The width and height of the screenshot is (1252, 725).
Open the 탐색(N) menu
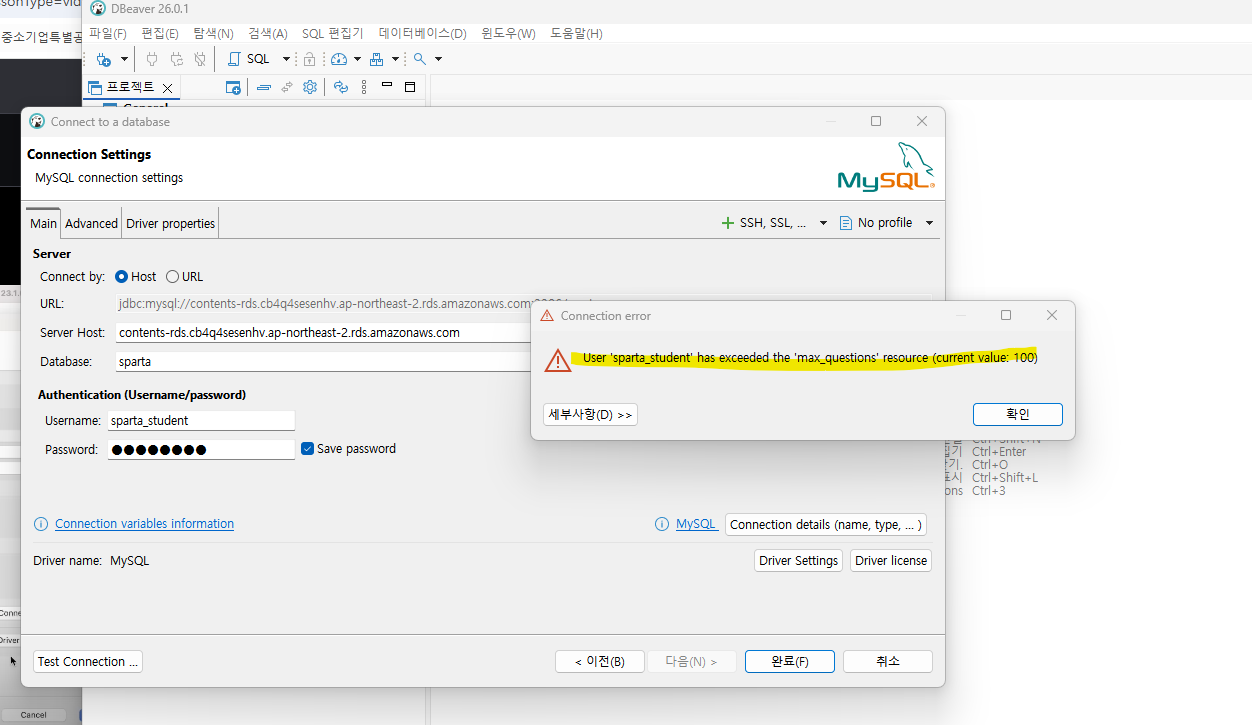click(213, 33)
